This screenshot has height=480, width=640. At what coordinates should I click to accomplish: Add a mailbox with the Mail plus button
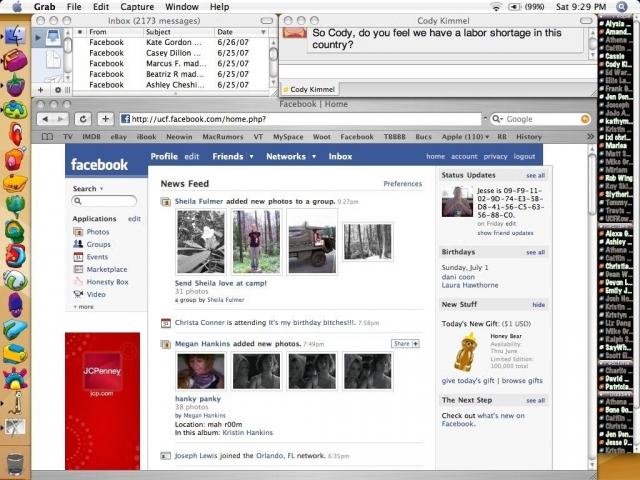[x=40, y=90]
